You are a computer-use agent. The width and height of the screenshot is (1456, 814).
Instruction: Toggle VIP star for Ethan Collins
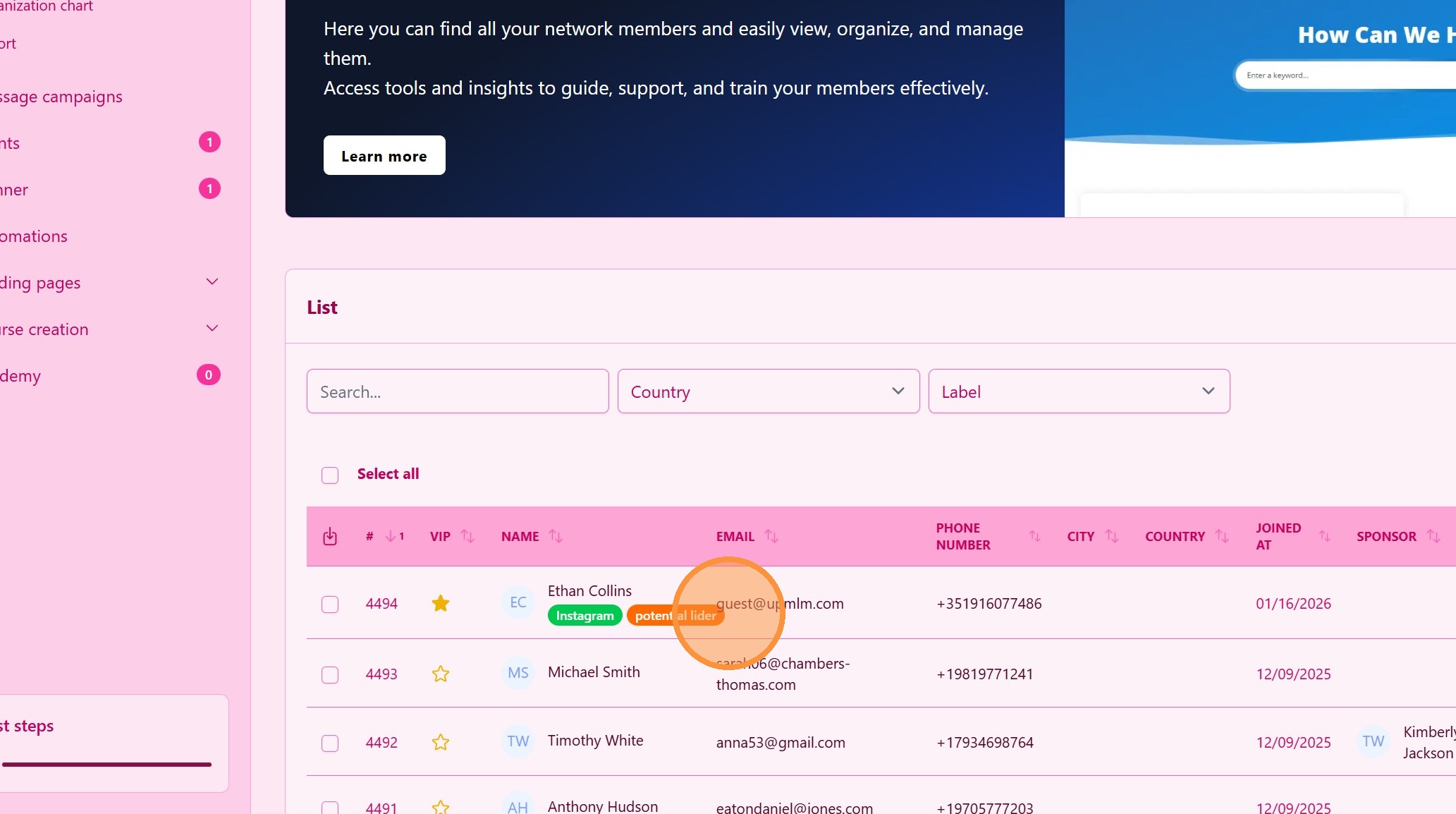[x=441, y=604]
